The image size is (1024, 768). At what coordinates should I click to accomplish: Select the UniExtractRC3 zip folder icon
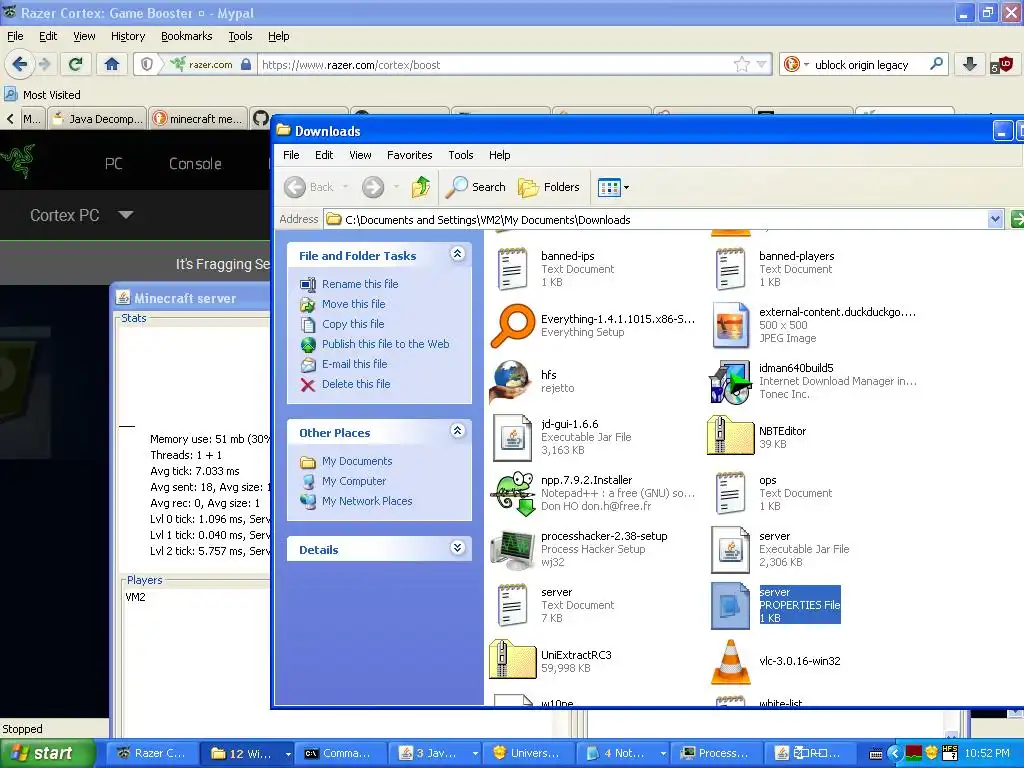(512, 660)
